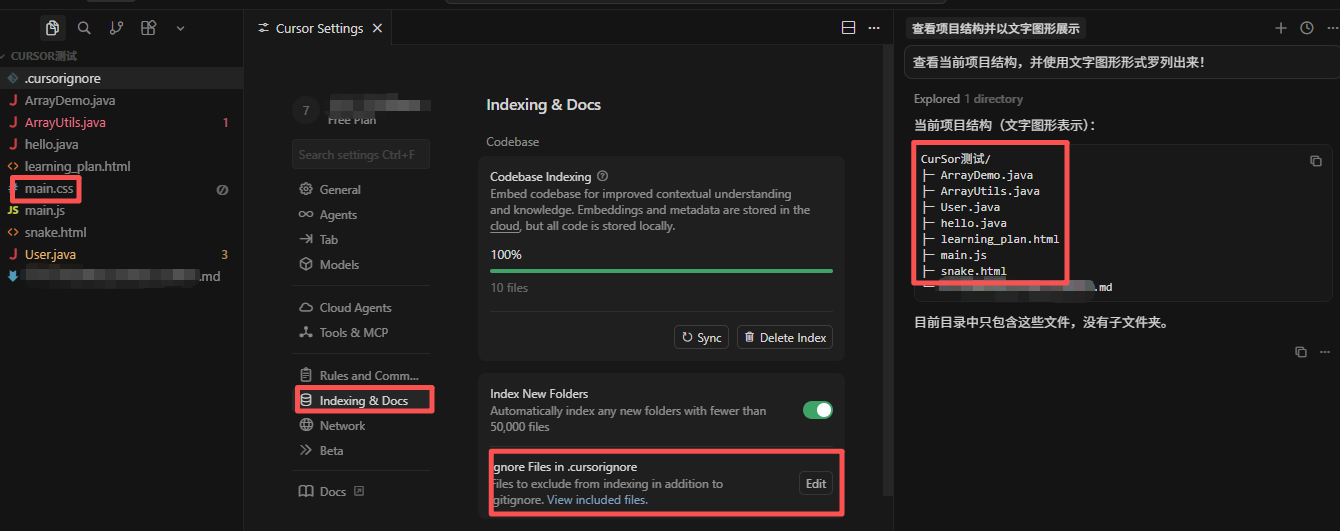Open main.css in the explorer

click(x=121, y=188)
